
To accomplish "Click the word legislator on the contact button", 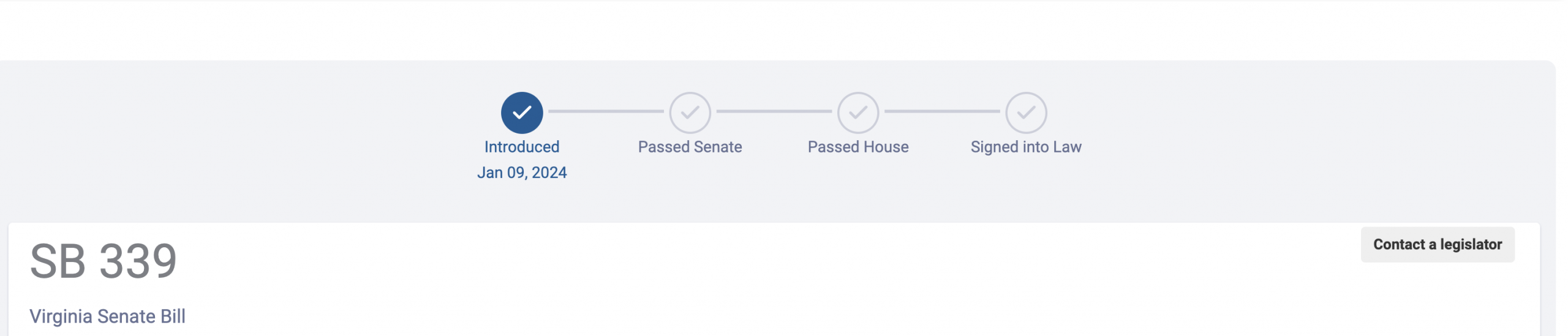I will pyautogui.click(x=1471, y=245).
